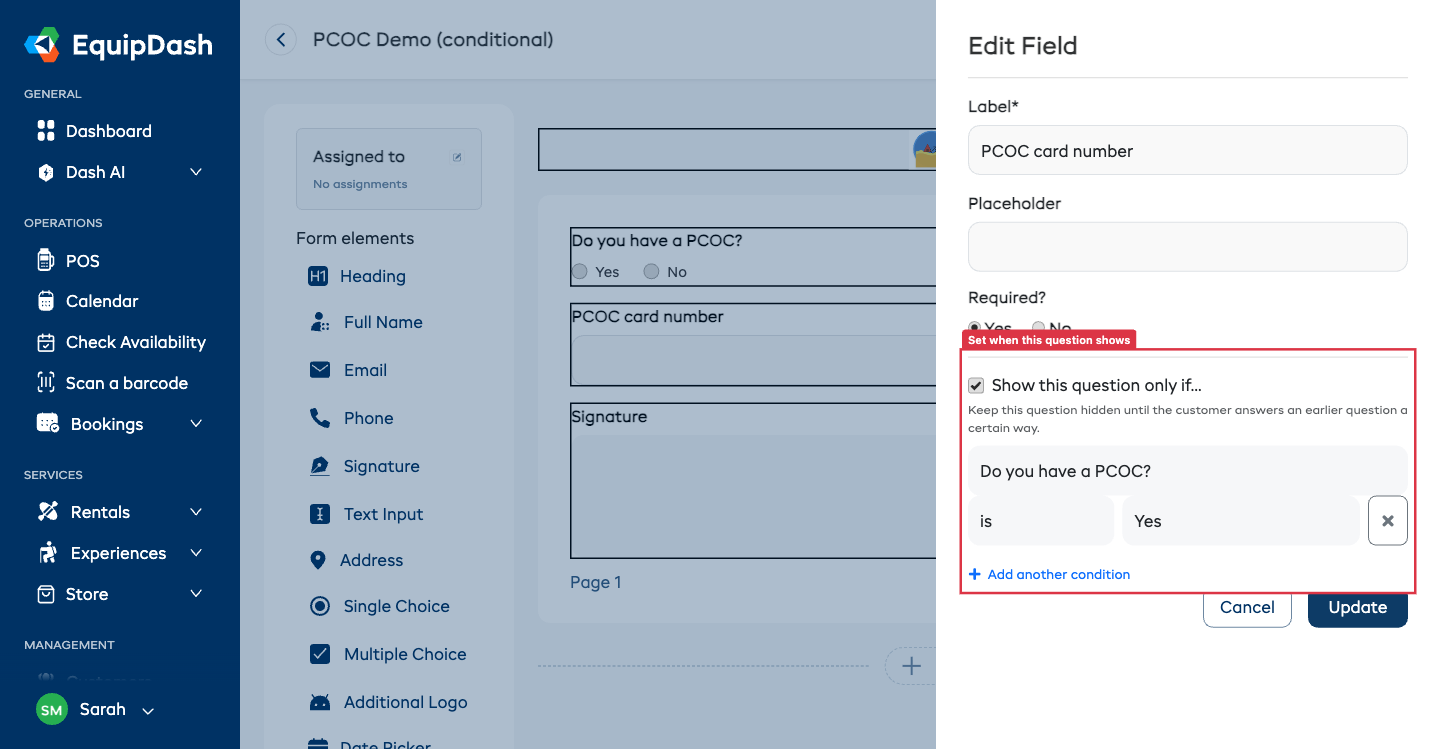Expand the Bookings submenu chevron
This screenshot has height=749, width=1440.
196,424
